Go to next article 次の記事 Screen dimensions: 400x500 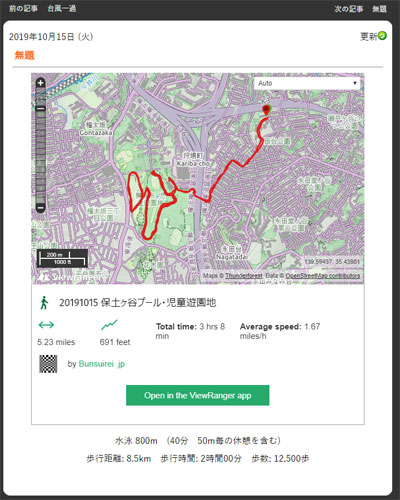(x=349, y=9)
